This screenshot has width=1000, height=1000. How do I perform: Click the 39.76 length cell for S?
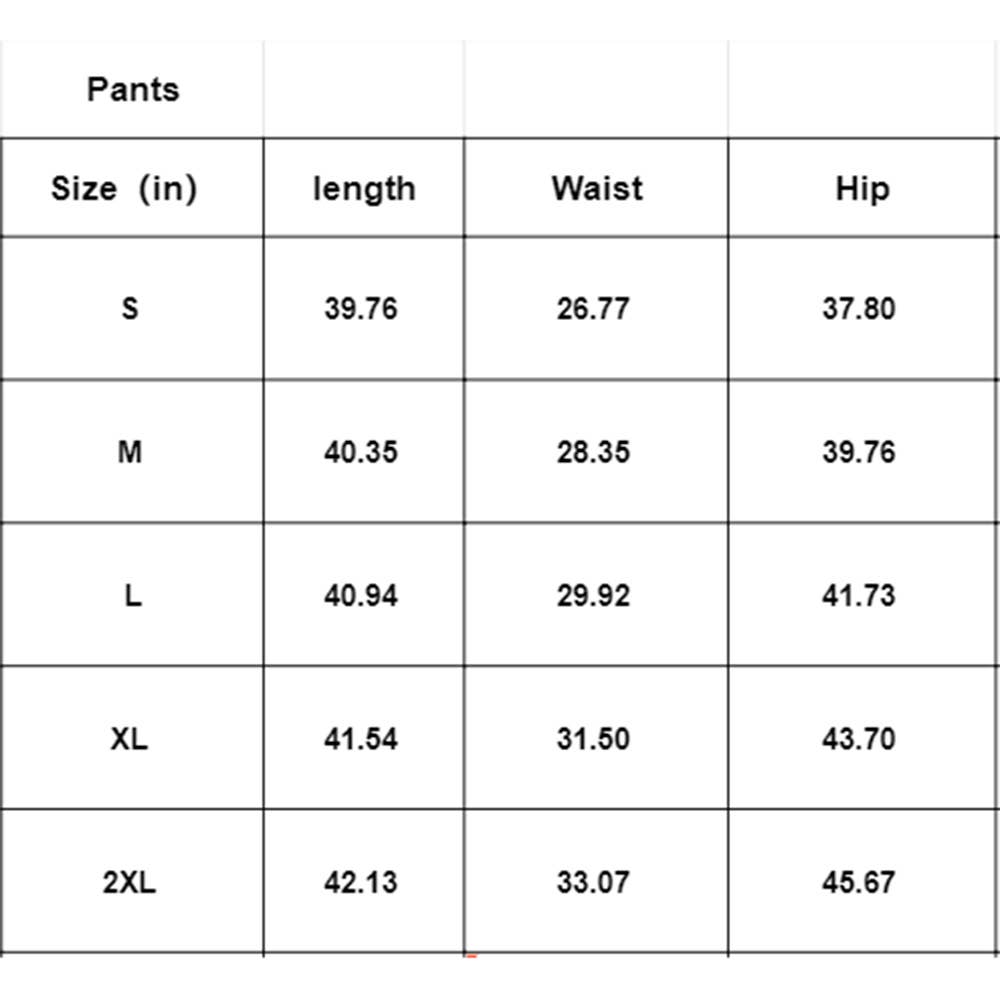click(360, 308)
